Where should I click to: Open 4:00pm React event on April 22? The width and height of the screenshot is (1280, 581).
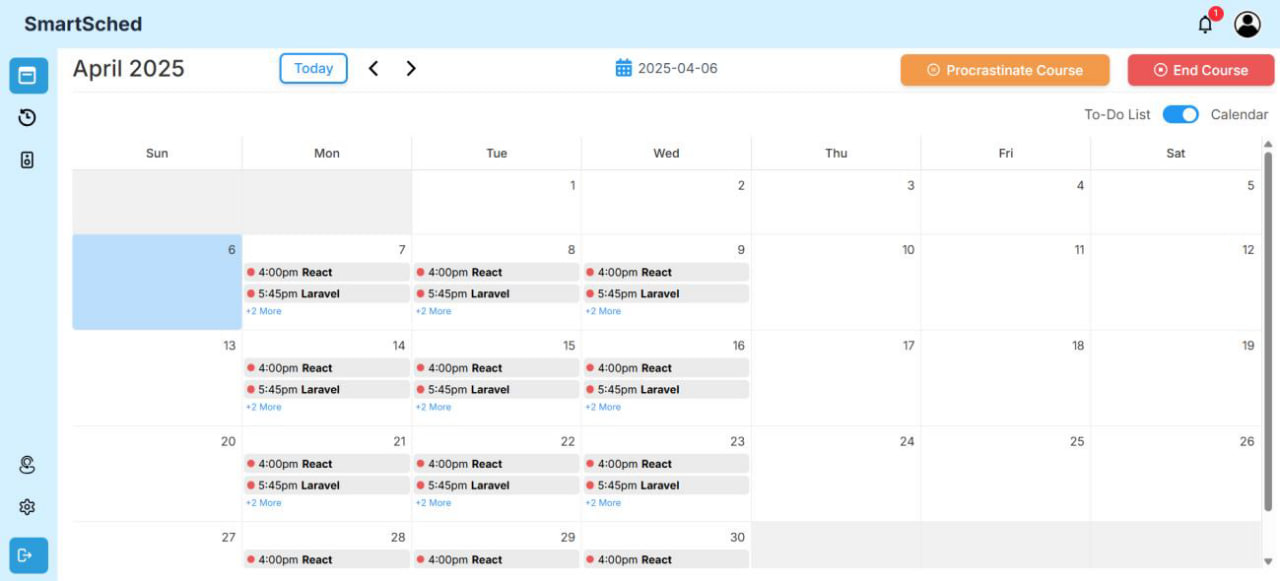(x=497, y=464)
